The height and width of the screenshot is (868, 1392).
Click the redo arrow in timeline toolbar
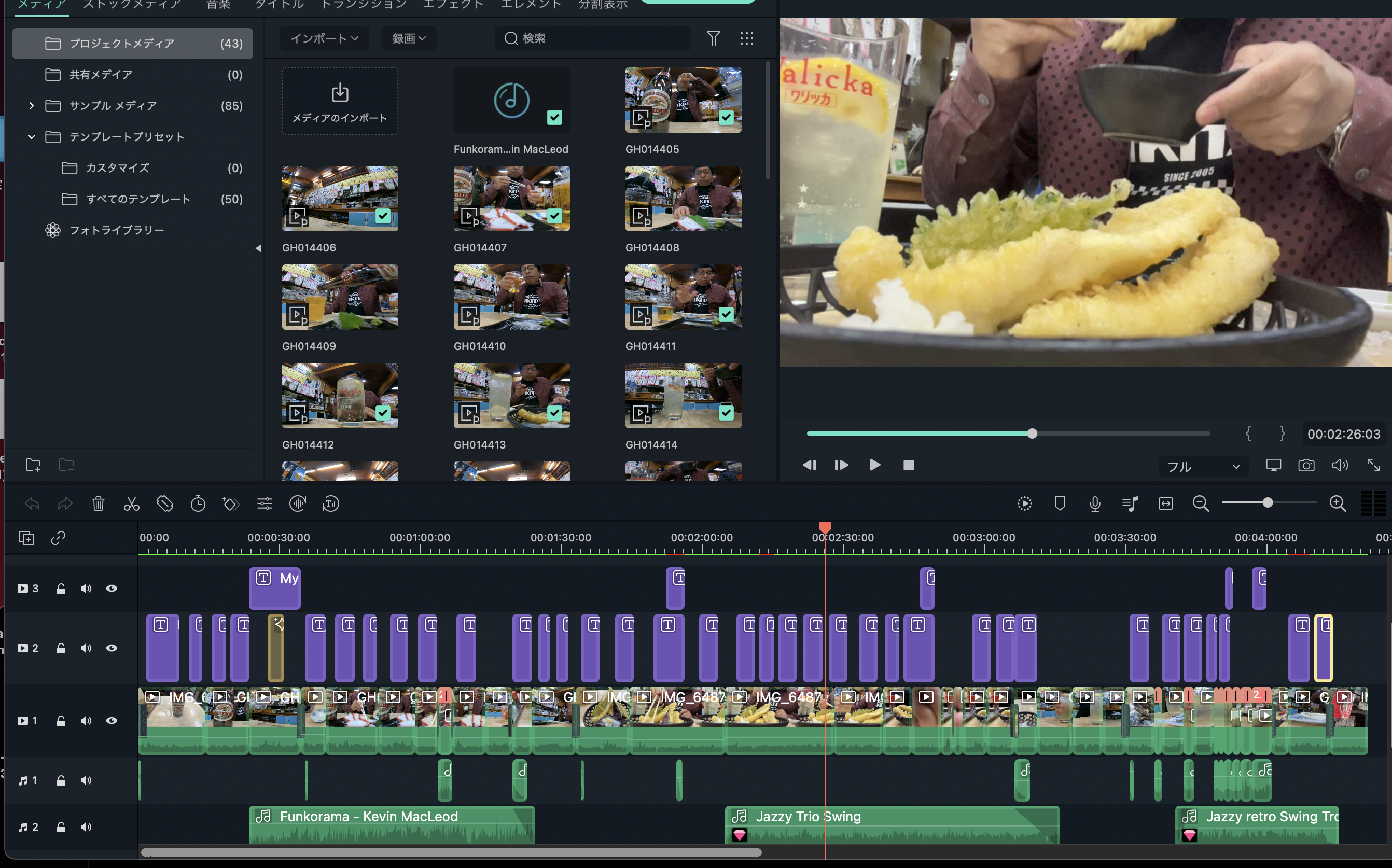point(65,504)
